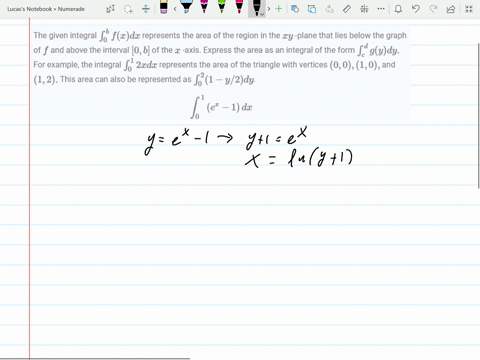The height and width of the screenshot is (360, 480).
Task: Click the horizontal scrollbar at page bottom
Action: pyautogui.click(x=95, y=359)
